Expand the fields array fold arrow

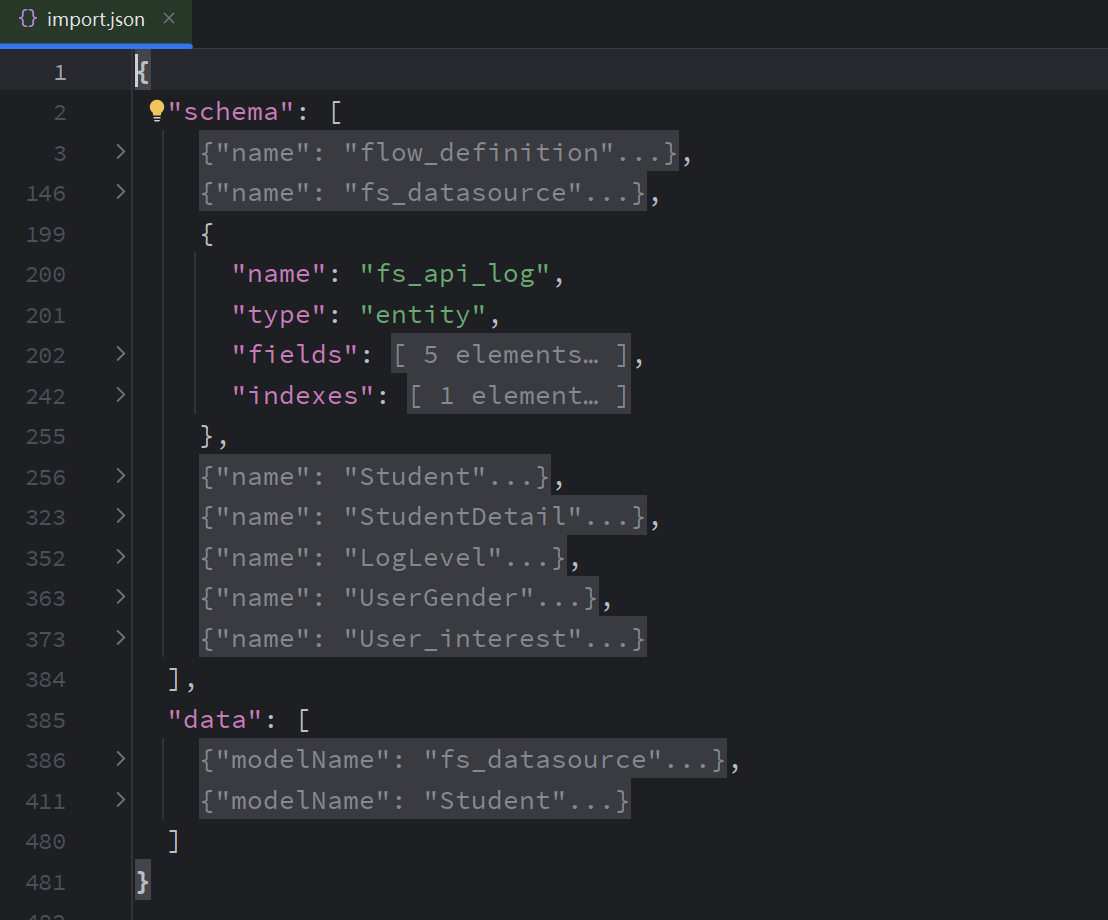[x=120, y=354]
